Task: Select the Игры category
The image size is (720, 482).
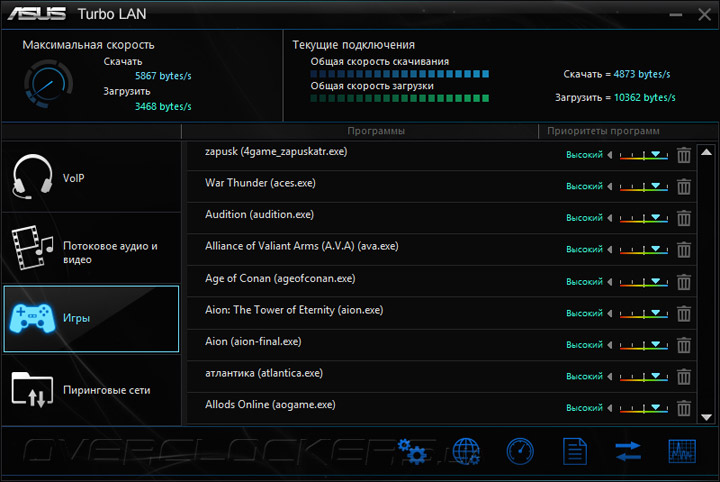Action: (x=91, y=319)
